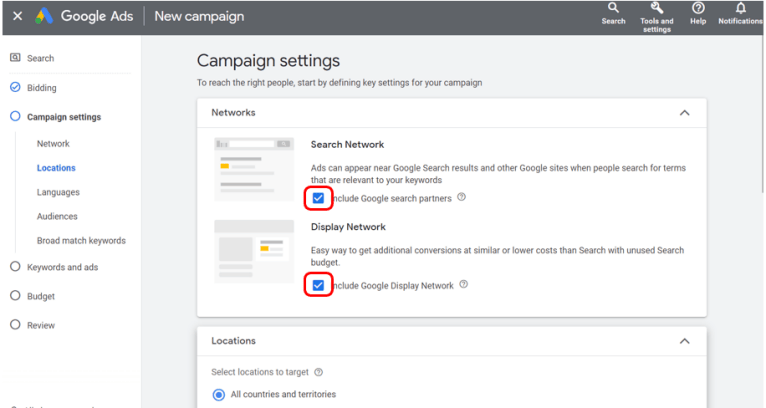Uncheck Include Google search partners
This screenshot has height=408, width=766.
[x=318, y=198]
